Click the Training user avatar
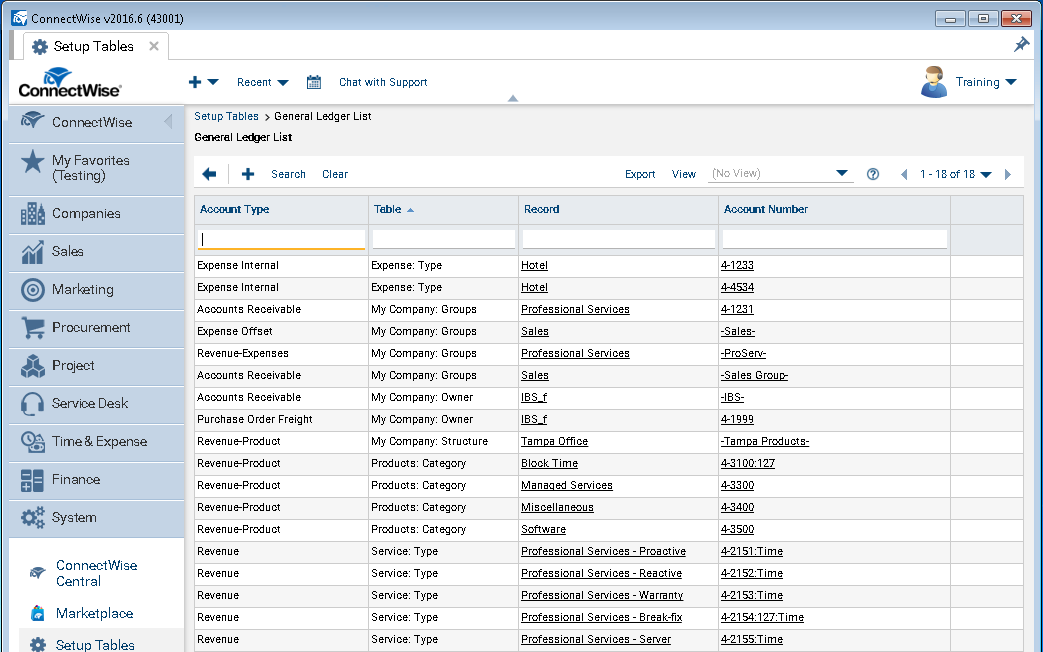Viewport: 1043px width, 652px height. tap(934, 82)
